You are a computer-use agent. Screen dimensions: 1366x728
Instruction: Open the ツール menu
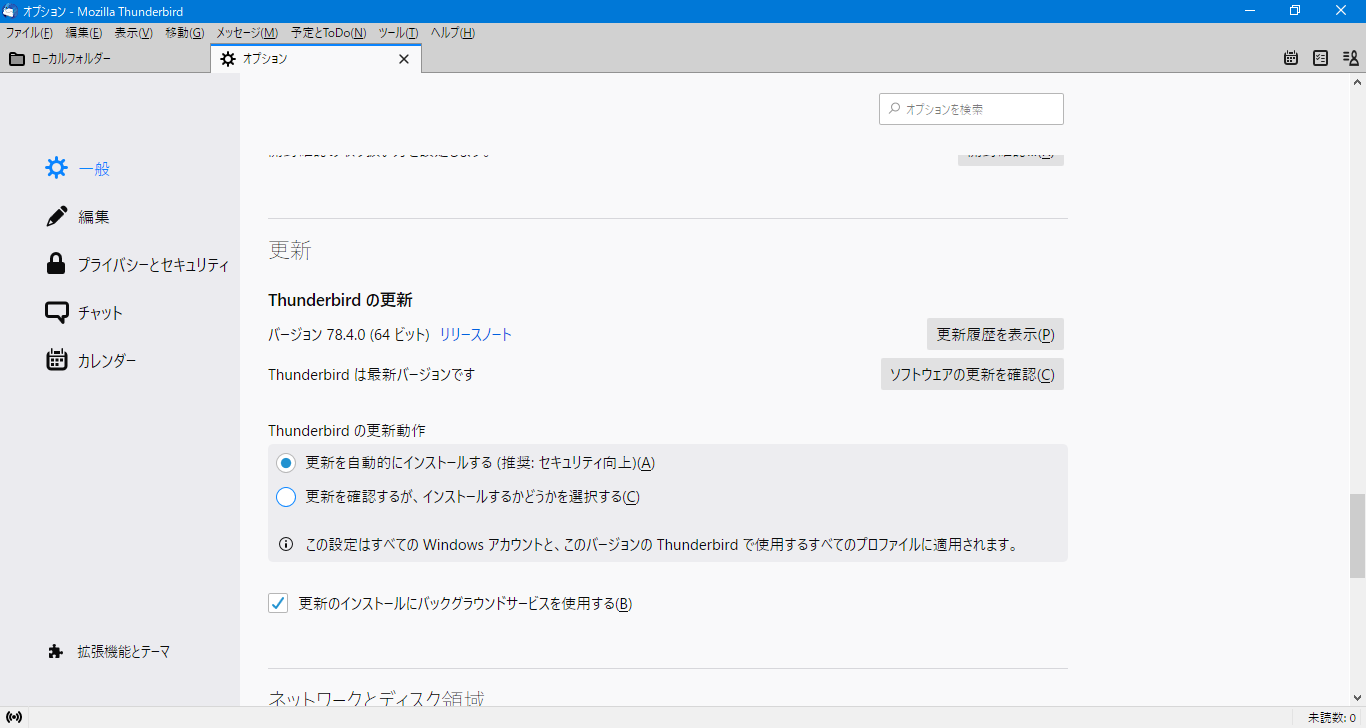click(x=398, y=33)
